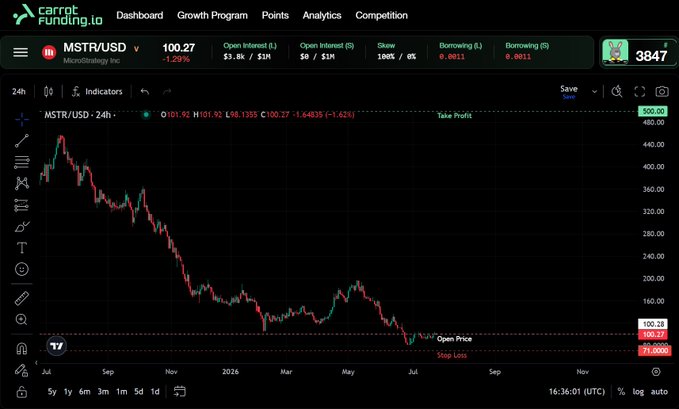Save the chart layout

569,91
